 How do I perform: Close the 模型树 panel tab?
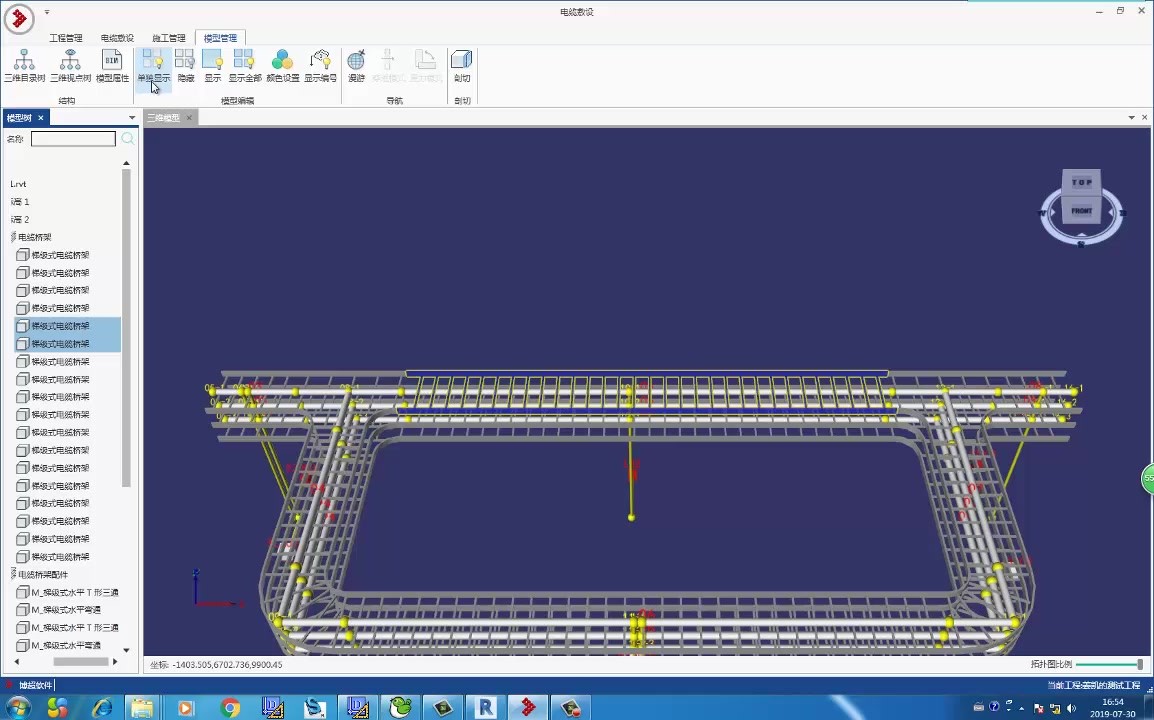click(41, 118)
